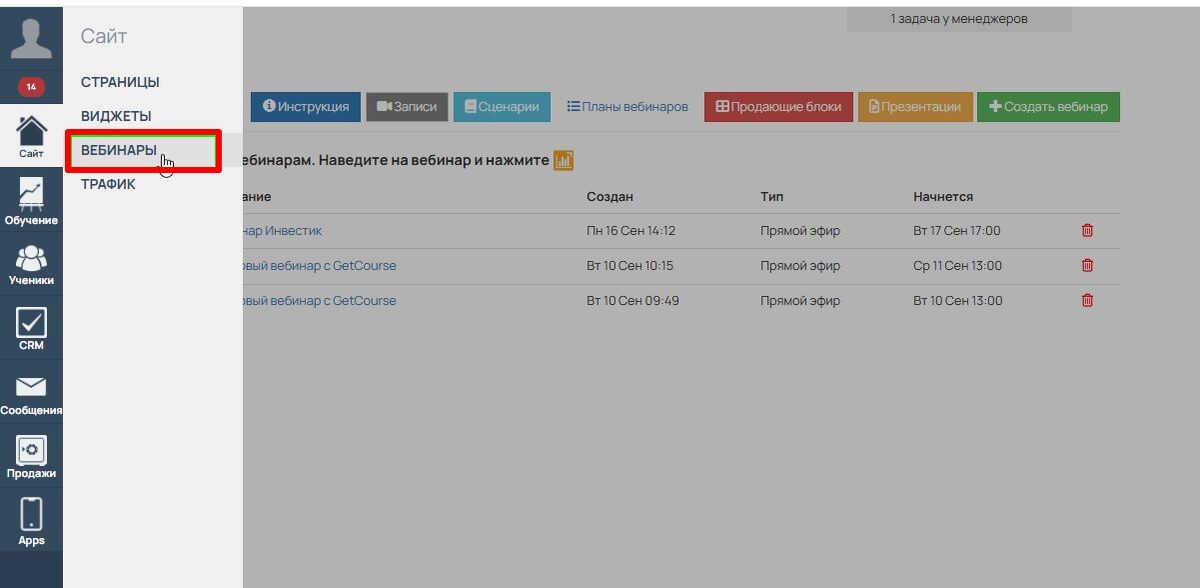Open the webinar link ending in Инвестик

282,230
